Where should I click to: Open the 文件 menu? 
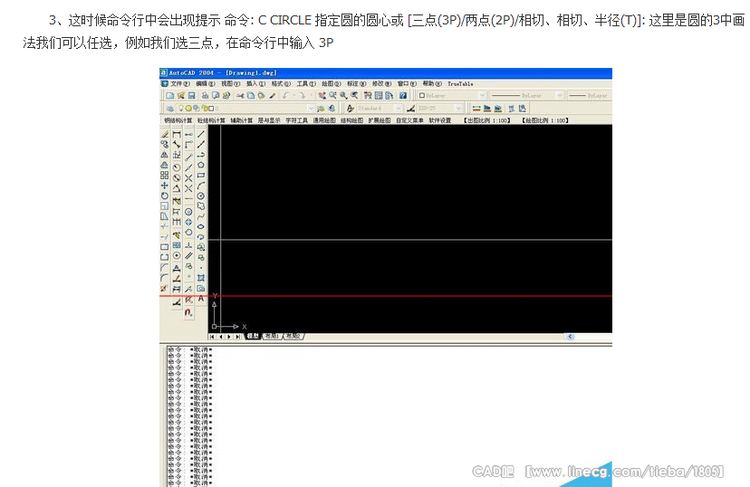point(180,84)
